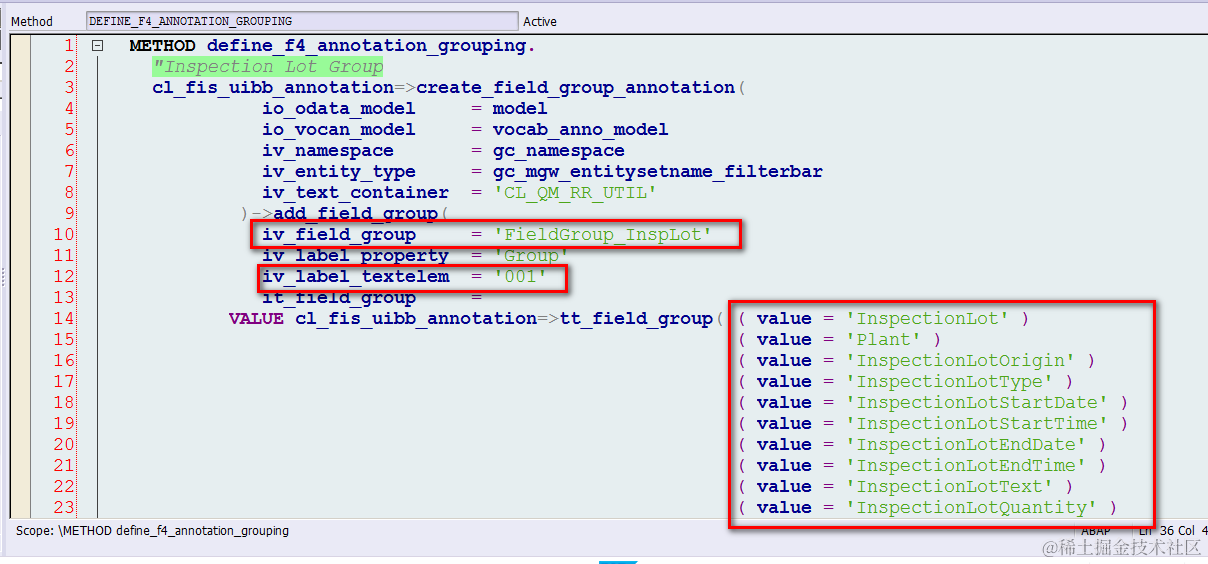The height and width of the screenshot is (564, 1208).
Task: Click the 'InspectionLotStartDate' value entry
Action: (933, 403)
